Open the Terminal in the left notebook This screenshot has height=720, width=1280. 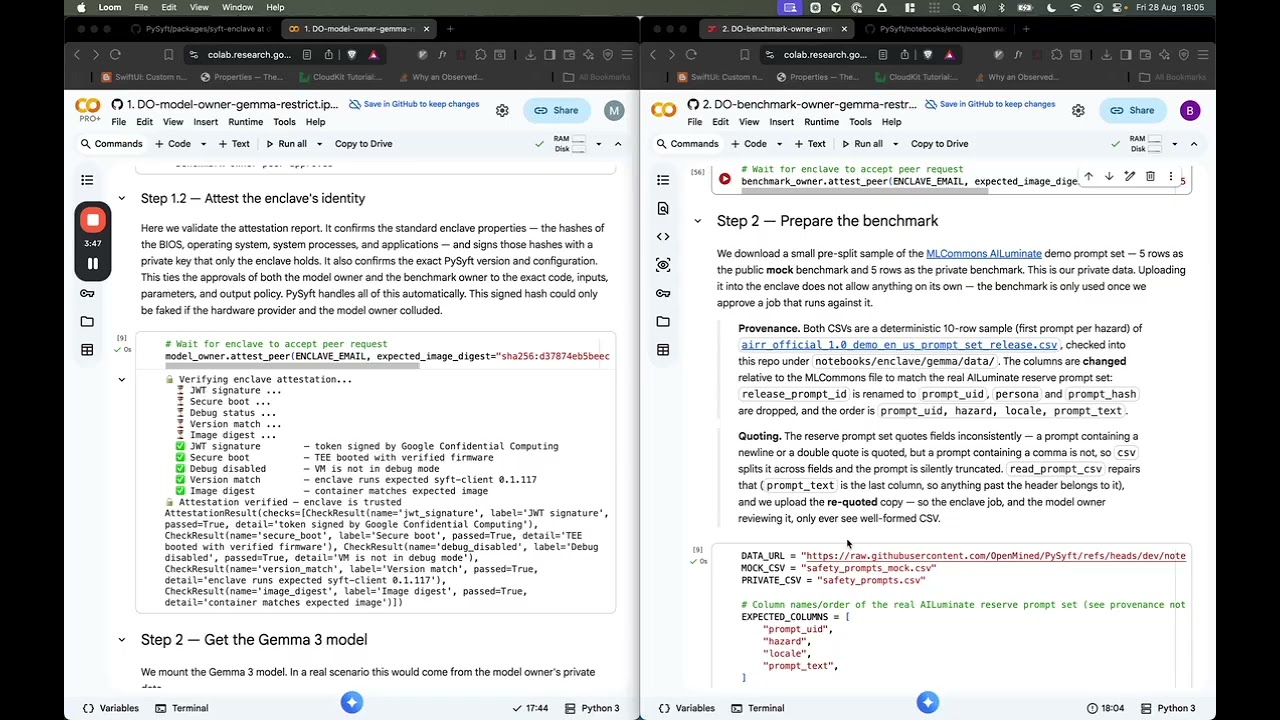click(181, 708)
